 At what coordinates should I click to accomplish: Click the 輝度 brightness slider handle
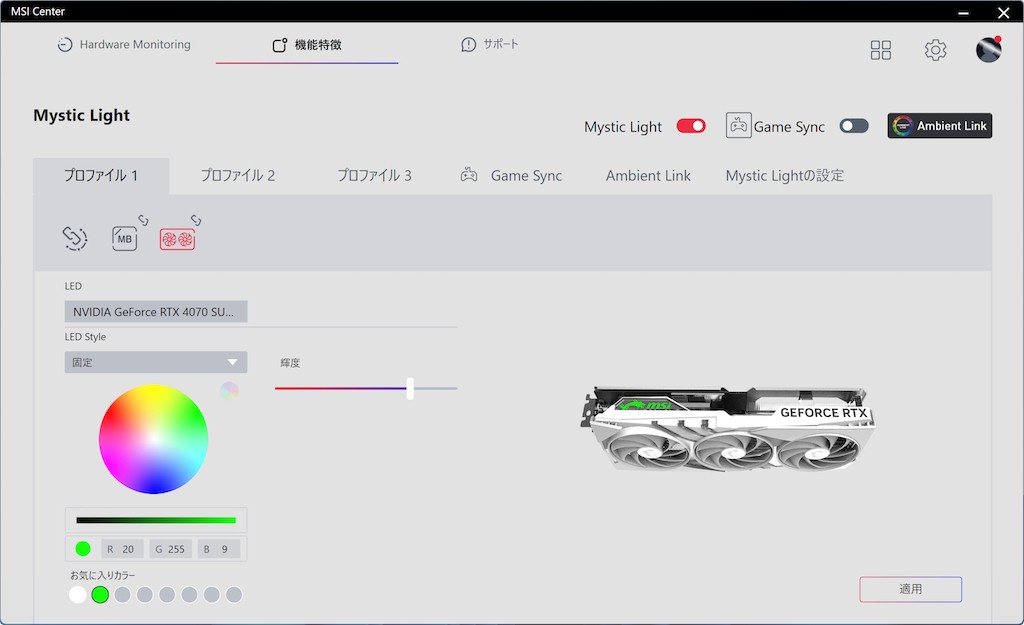click(x=410, y=388)
